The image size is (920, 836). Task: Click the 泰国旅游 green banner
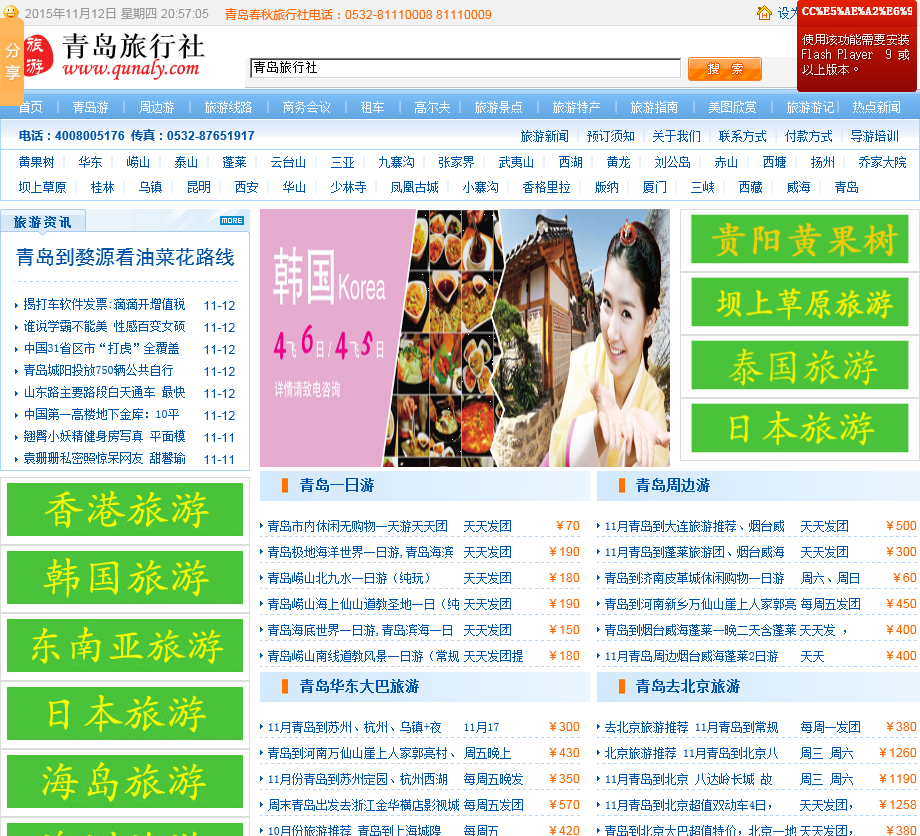click(800, 365)
